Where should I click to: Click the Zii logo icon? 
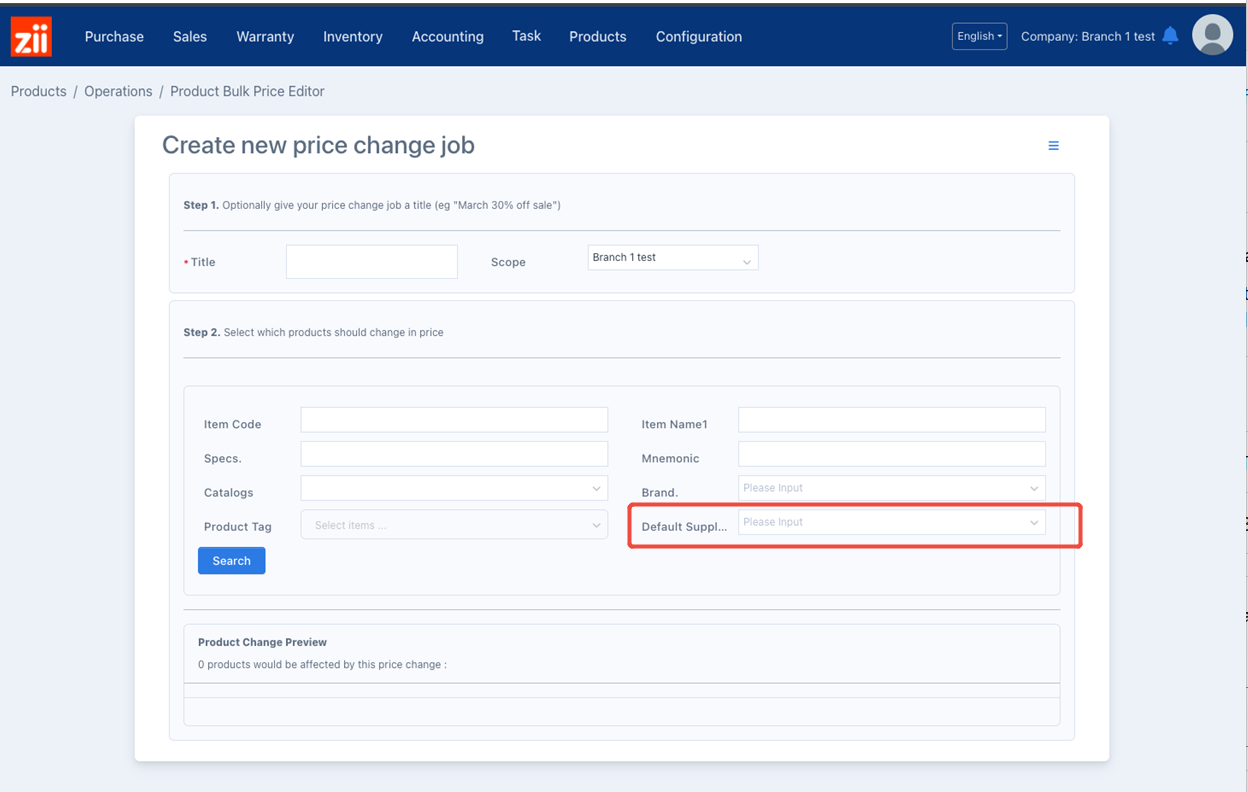[31, 37]
